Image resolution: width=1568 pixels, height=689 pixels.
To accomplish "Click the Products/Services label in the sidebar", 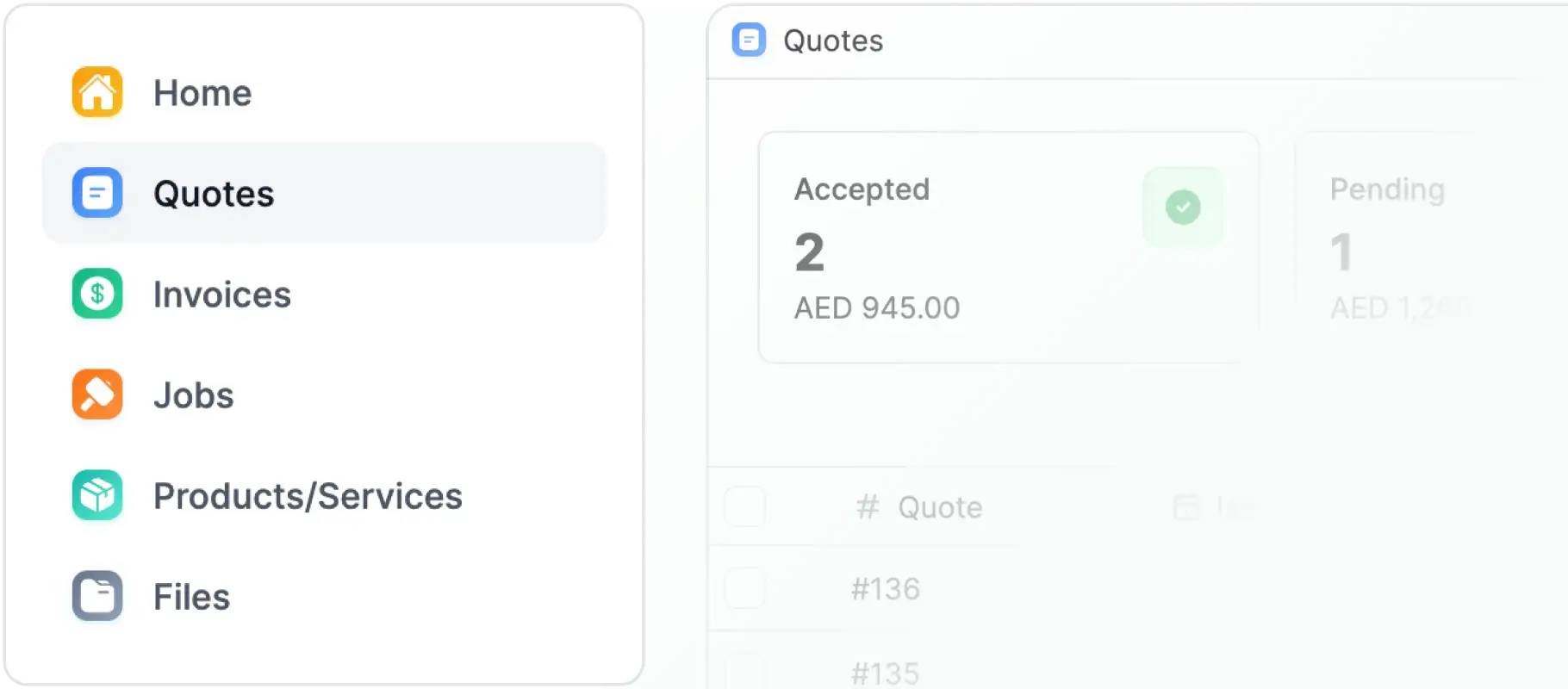I will tap(308, 496).
